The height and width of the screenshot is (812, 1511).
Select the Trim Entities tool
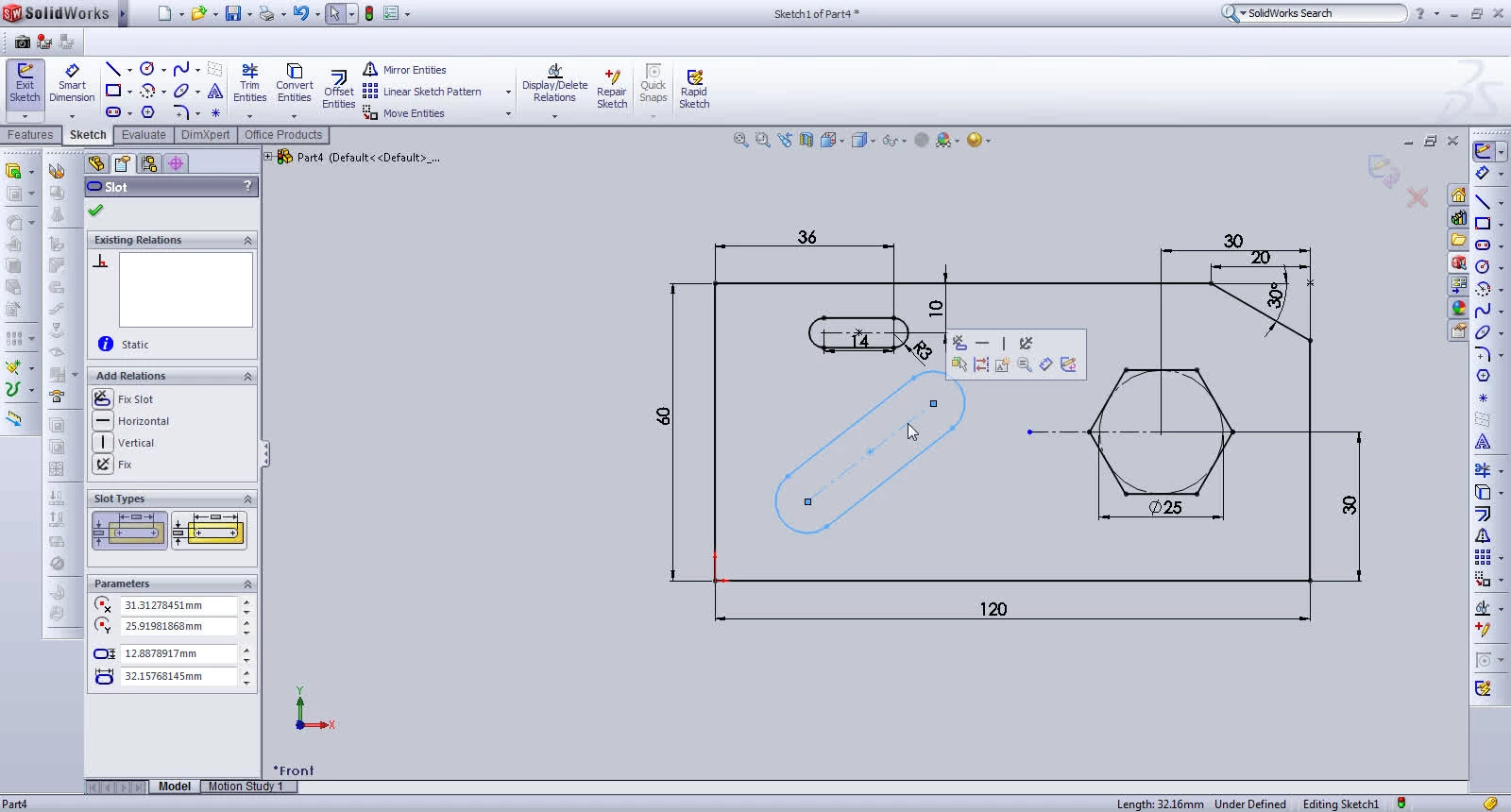point(249,83)
